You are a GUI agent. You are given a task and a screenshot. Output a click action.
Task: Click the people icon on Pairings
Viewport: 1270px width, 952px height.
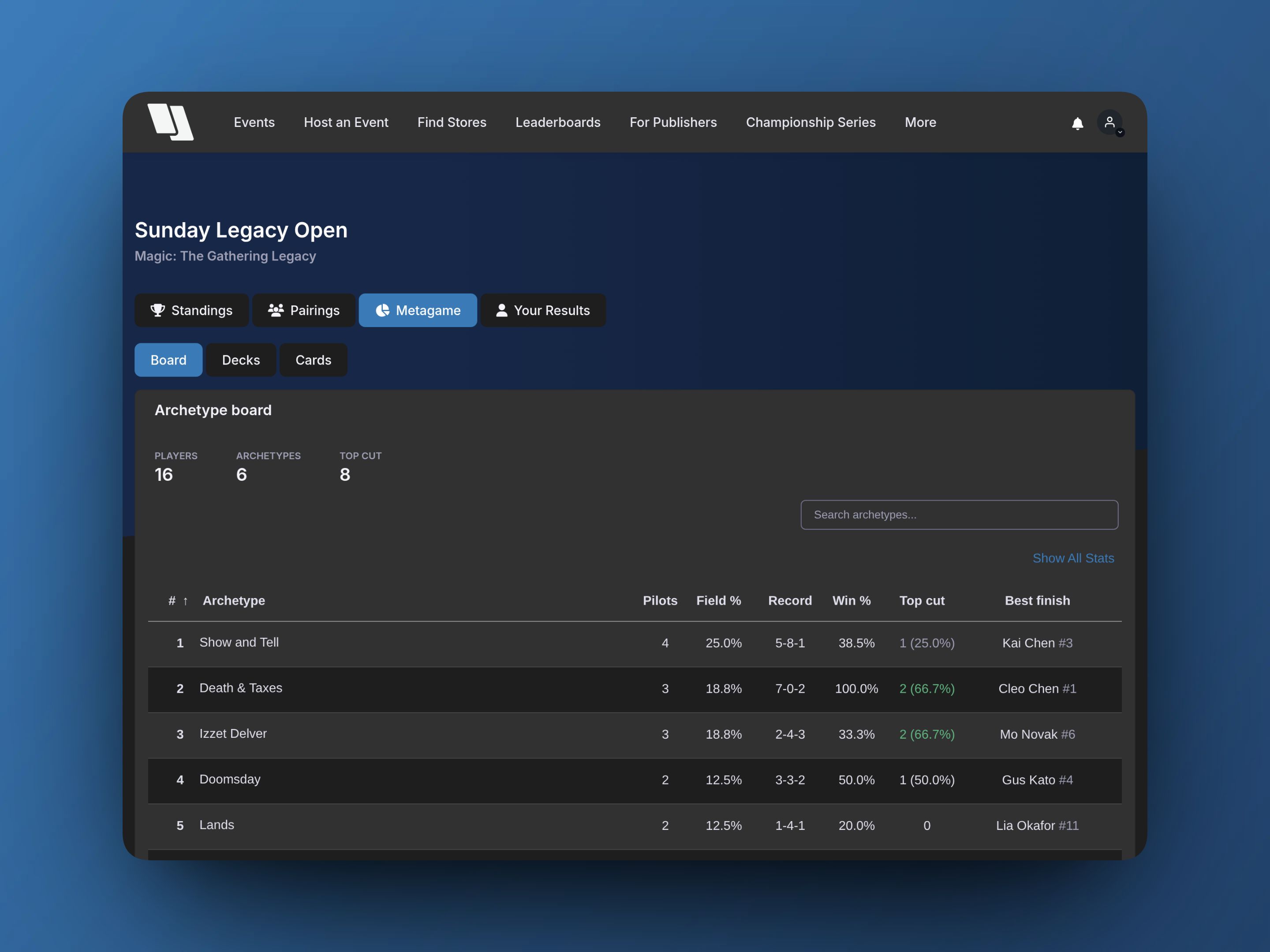coord(276,310)
